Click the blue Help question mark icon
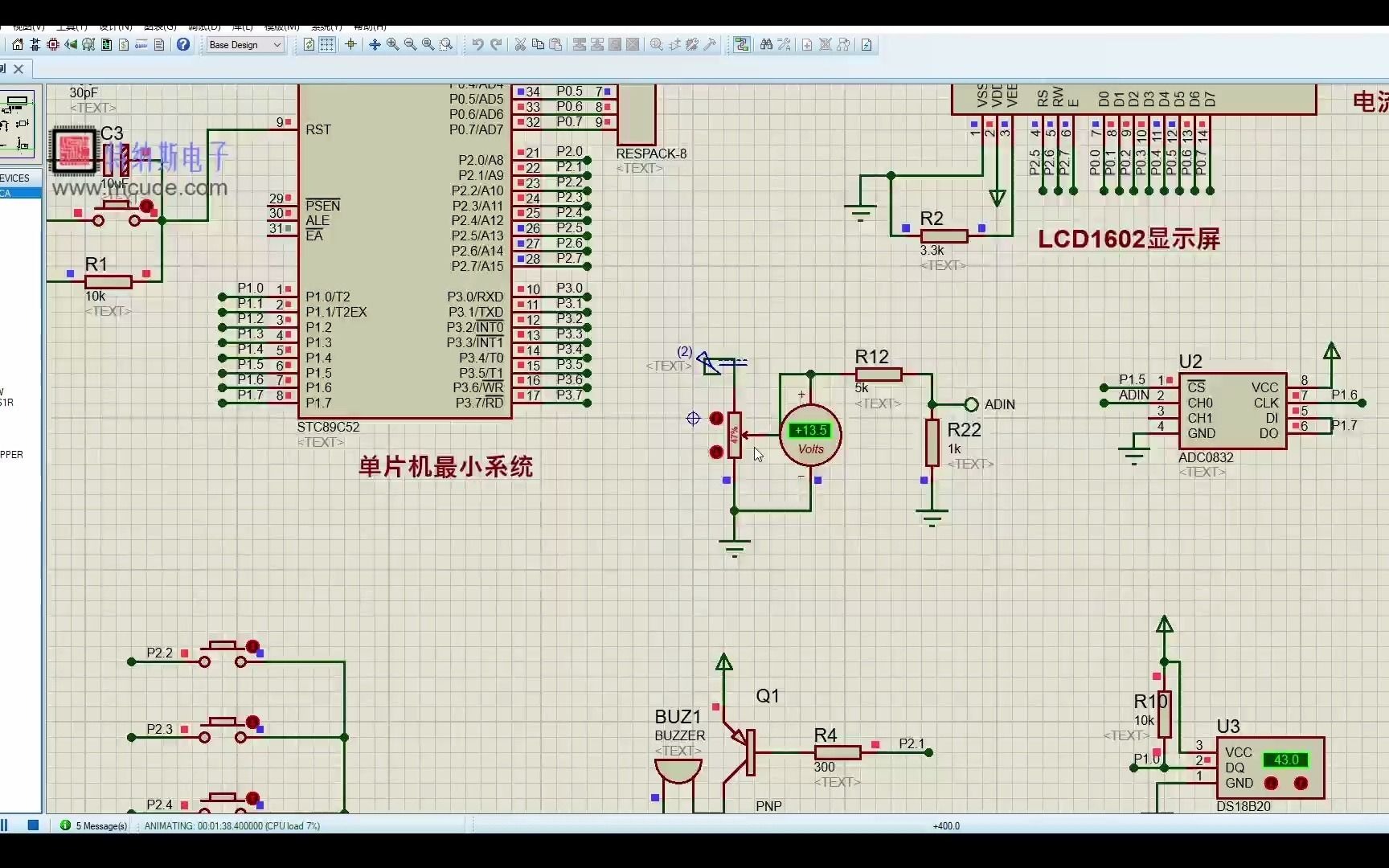The width and height of the screenshot is (1389, 868). [x=183, y=45]
